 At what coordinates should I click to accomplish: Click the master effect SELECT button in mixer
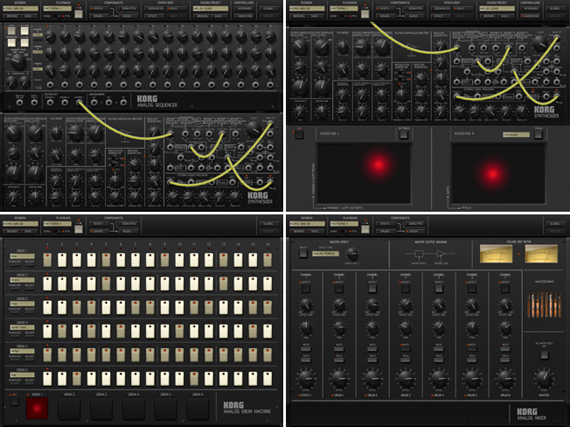(x=303, y=253)
